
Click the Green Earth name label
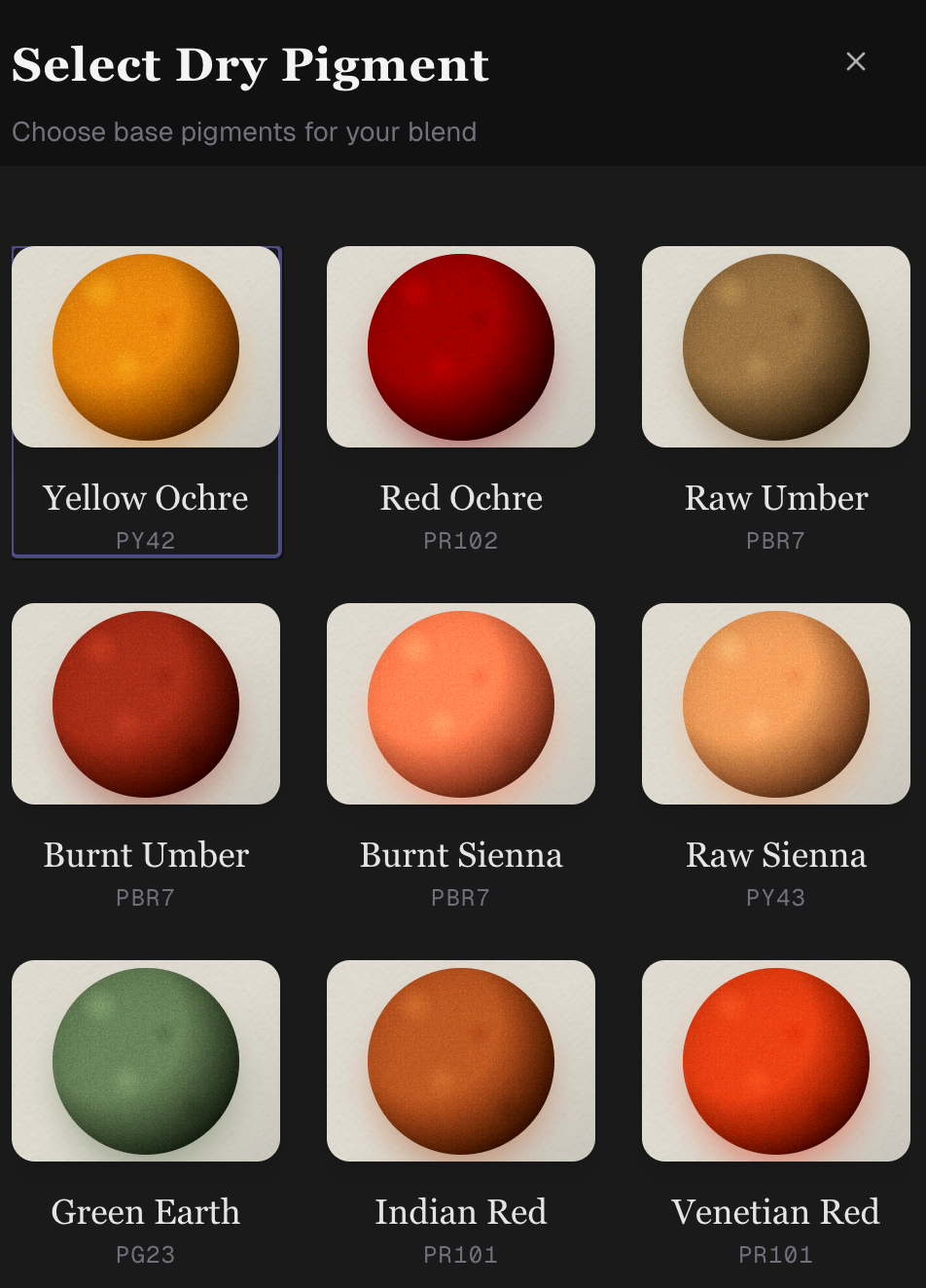pos(146,1212)
